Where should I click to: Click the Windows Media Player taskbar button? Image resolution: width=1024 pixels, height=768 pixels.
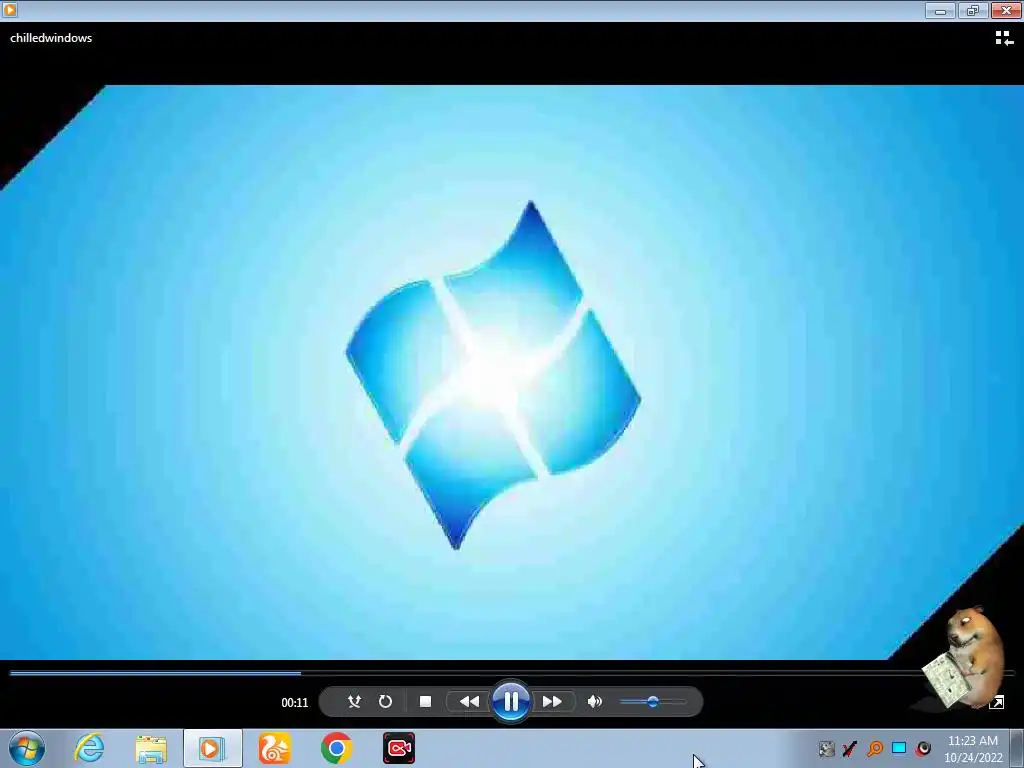213,748
